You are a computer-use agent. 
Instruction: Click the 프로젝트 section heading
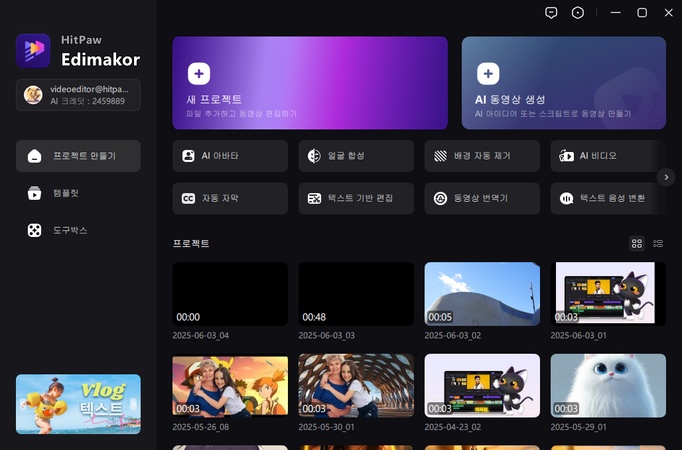(x=191, y=243)
